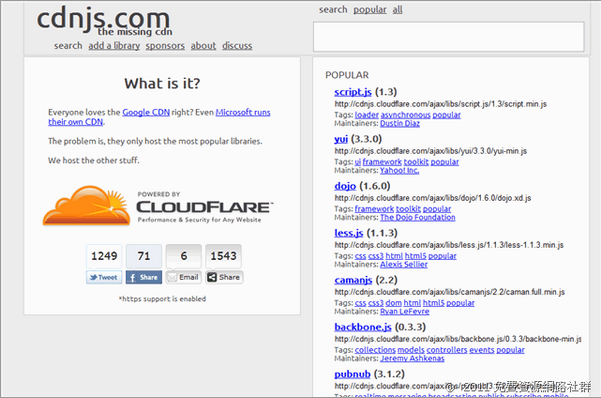Open the script.js library link
The image size is (601, 398).
coord(353,92)
